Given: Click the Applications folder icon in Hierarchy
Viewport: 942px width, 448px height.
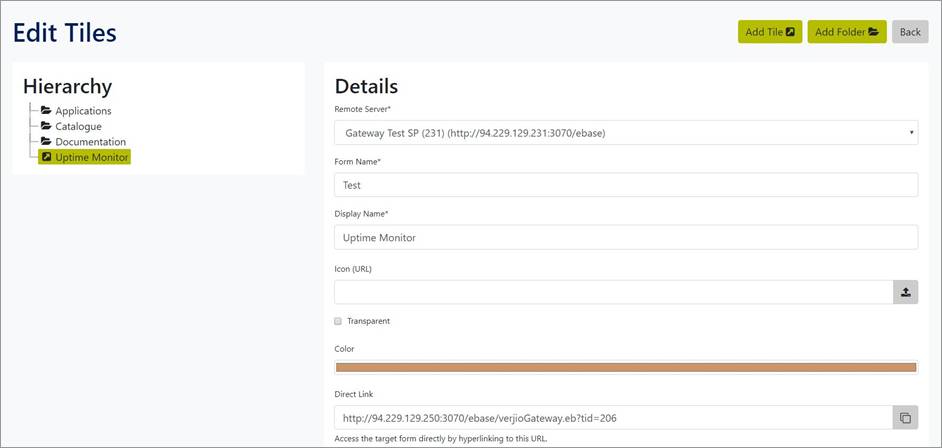Looking at the screenshot, I should 46,111.
